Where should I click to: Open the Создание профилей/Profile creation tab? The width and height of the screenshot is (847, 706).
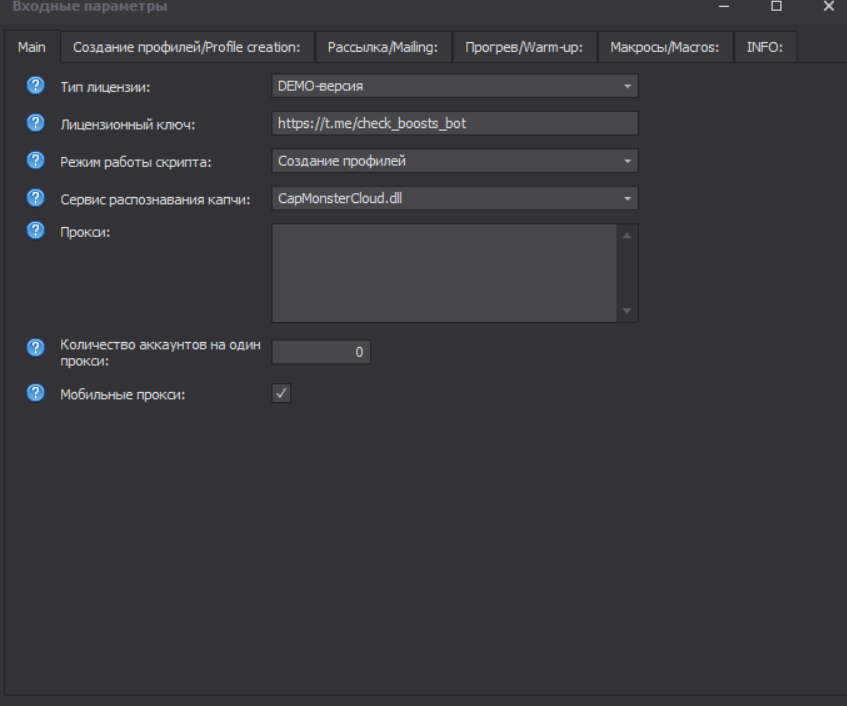coord(187,47)
